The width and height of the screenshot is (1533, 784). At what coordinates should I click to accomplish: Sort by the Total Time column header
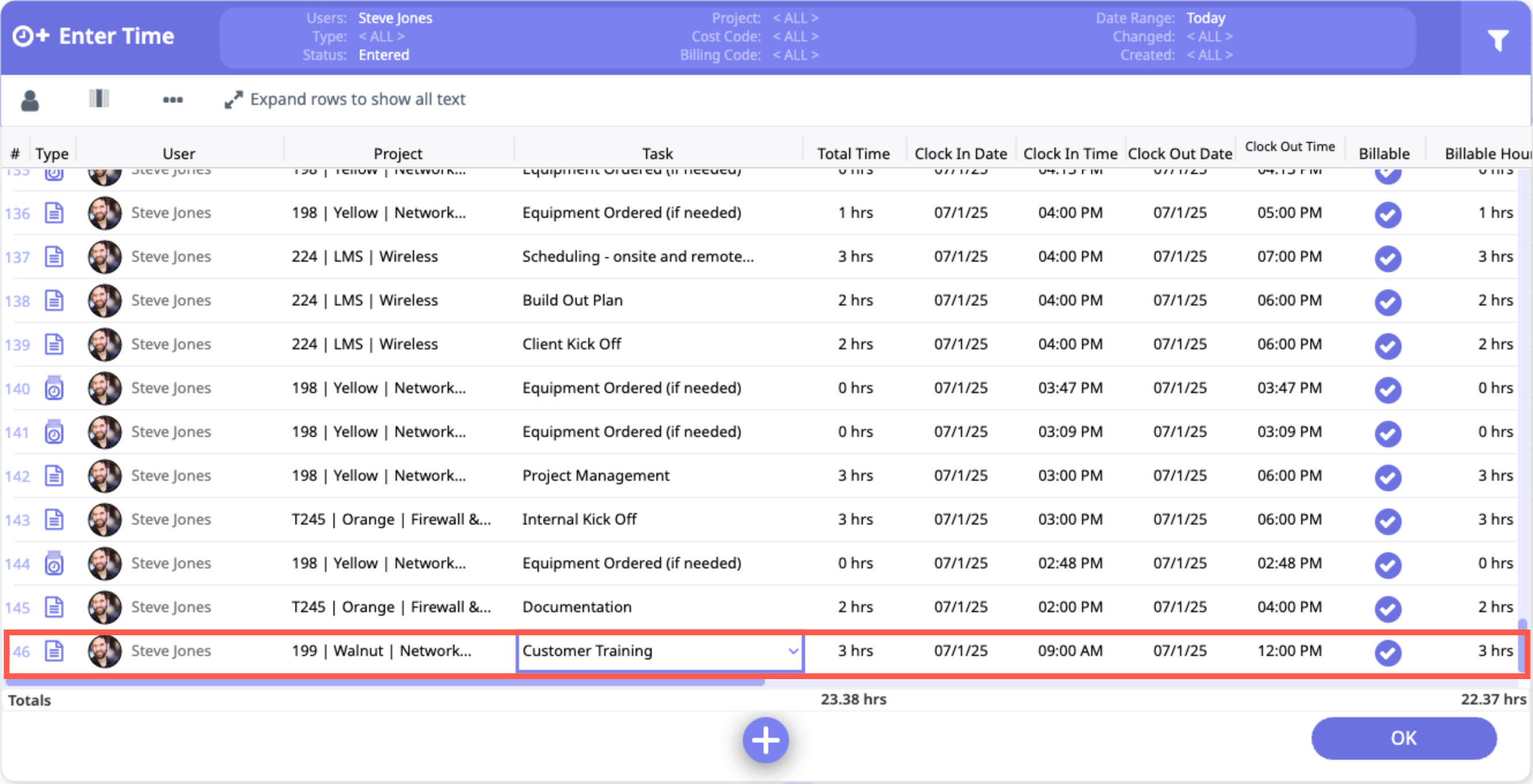tap(853, 153)
